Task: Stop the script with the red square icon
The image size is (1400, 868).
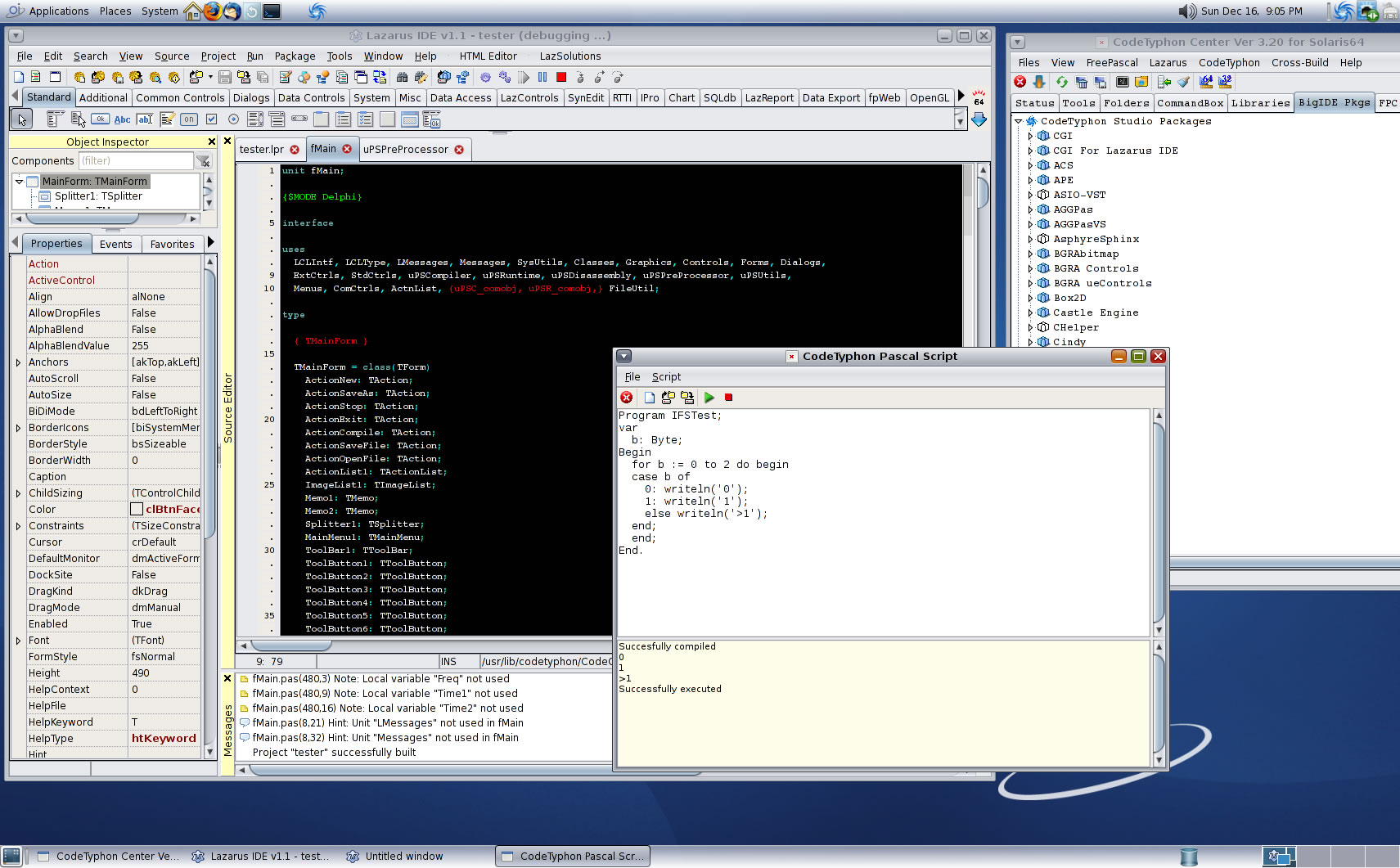Action: tap(728, 398)
